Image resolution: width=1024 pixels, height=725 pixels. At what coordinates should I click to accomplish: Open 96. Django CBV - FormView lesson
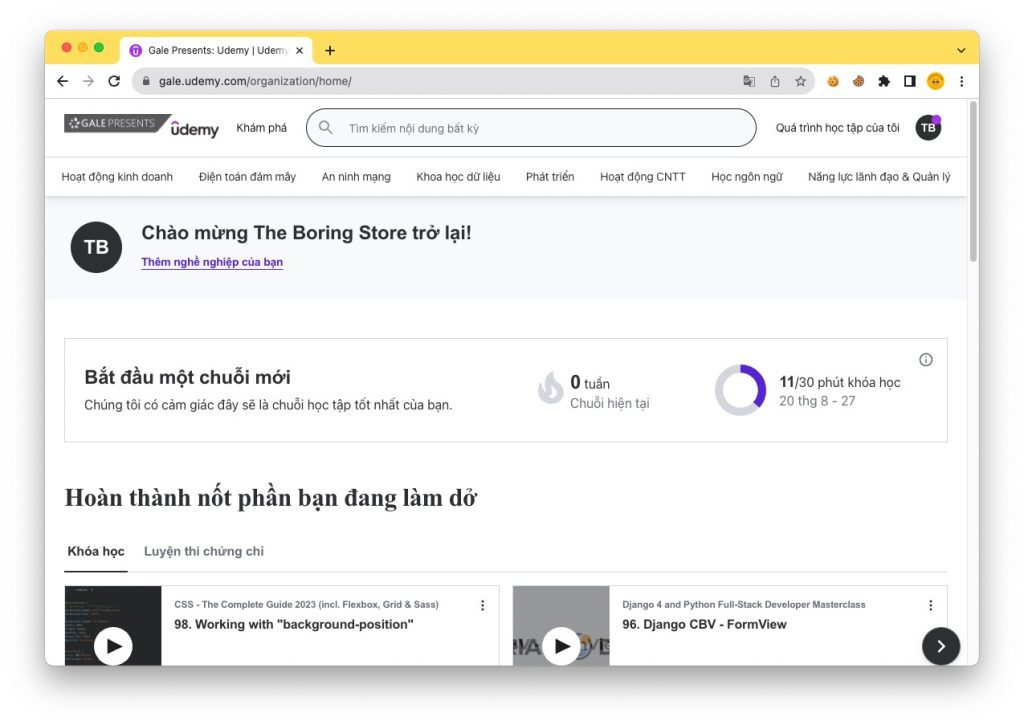tap(704, 624)
